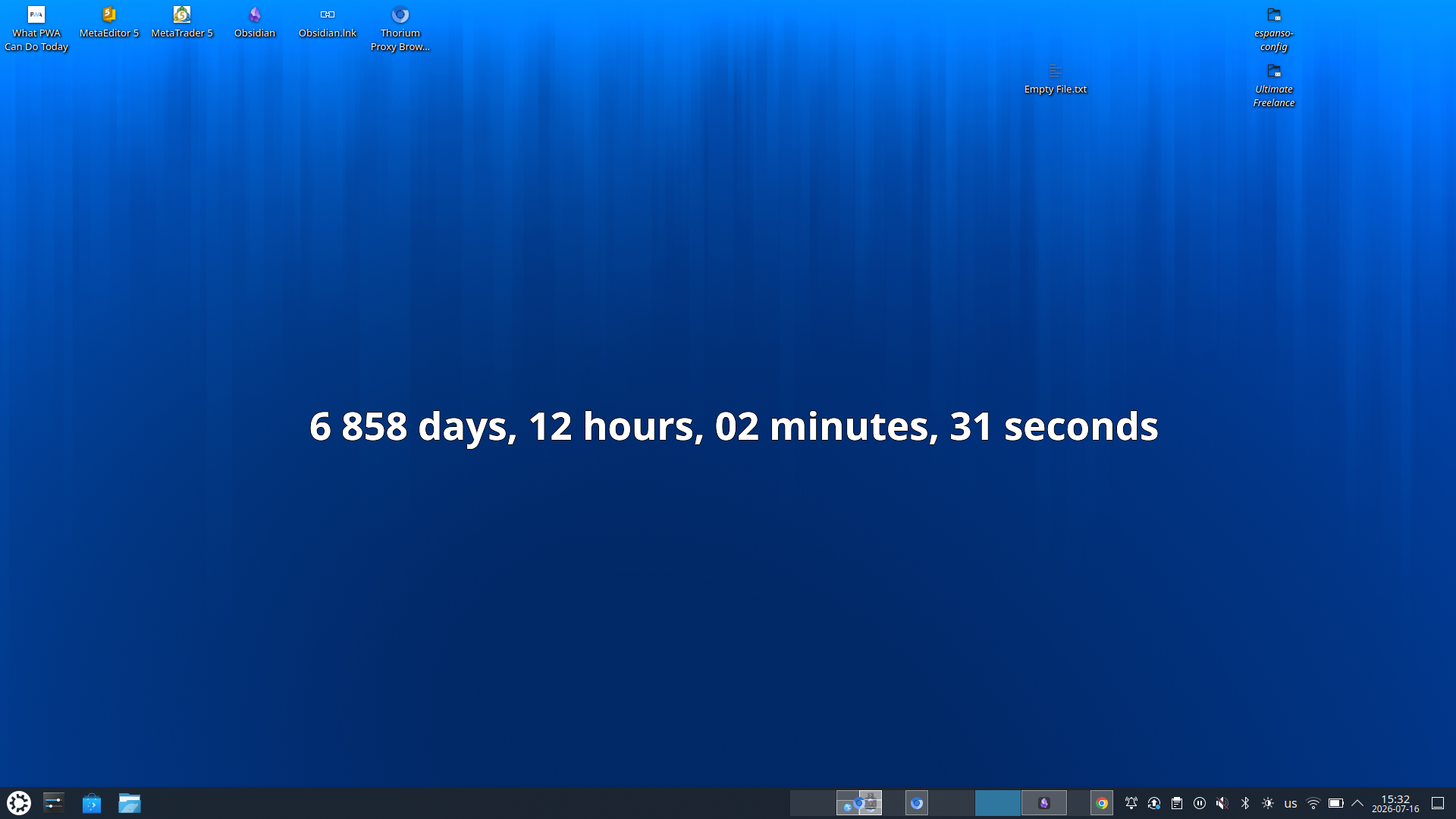Launch Discover software center from taskbar
The image size is (1456, 819).
[x=92, y=803]
